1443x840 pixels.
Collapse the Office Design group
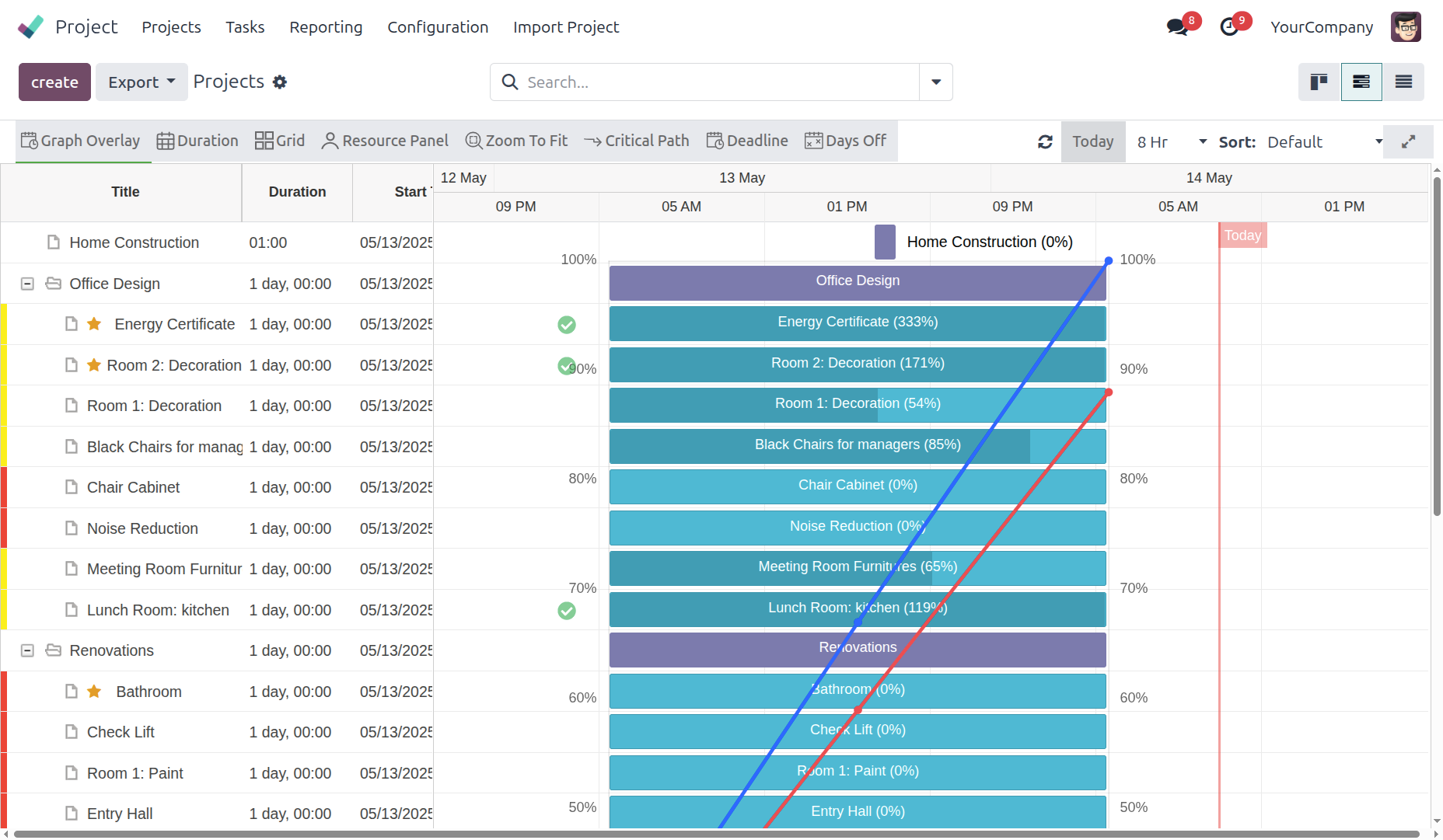(x=27, y=284)
